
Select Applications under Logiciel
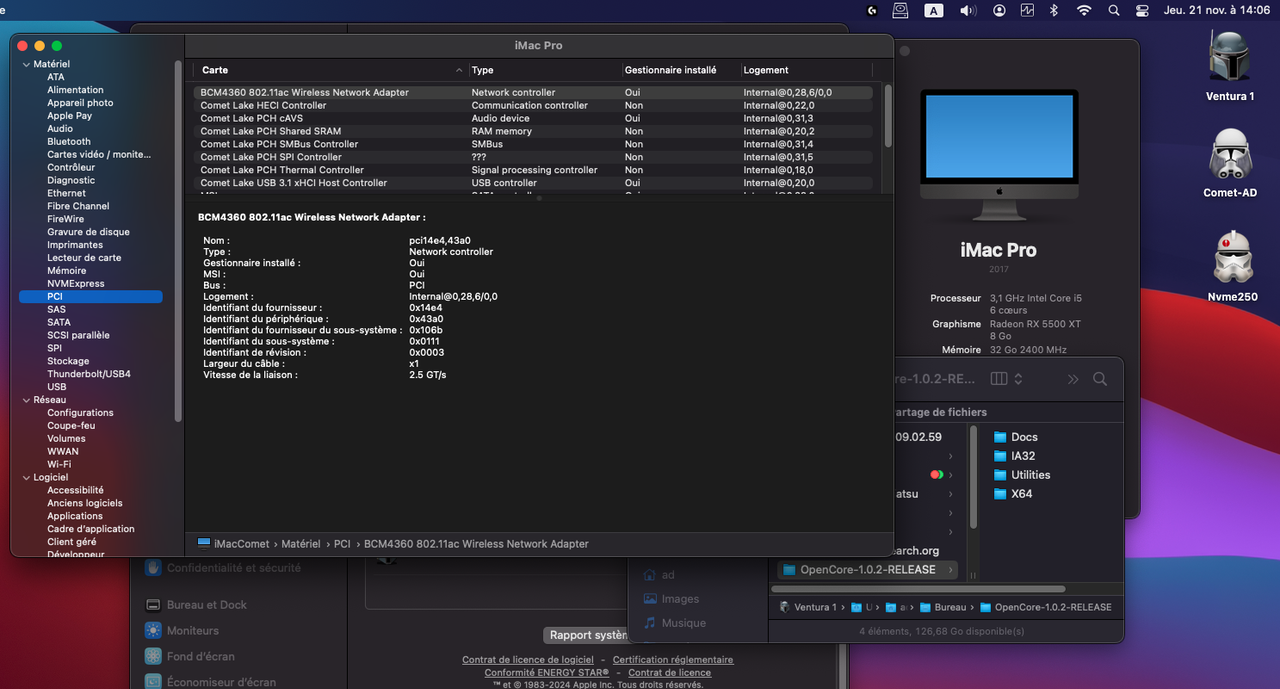(74, 517)
